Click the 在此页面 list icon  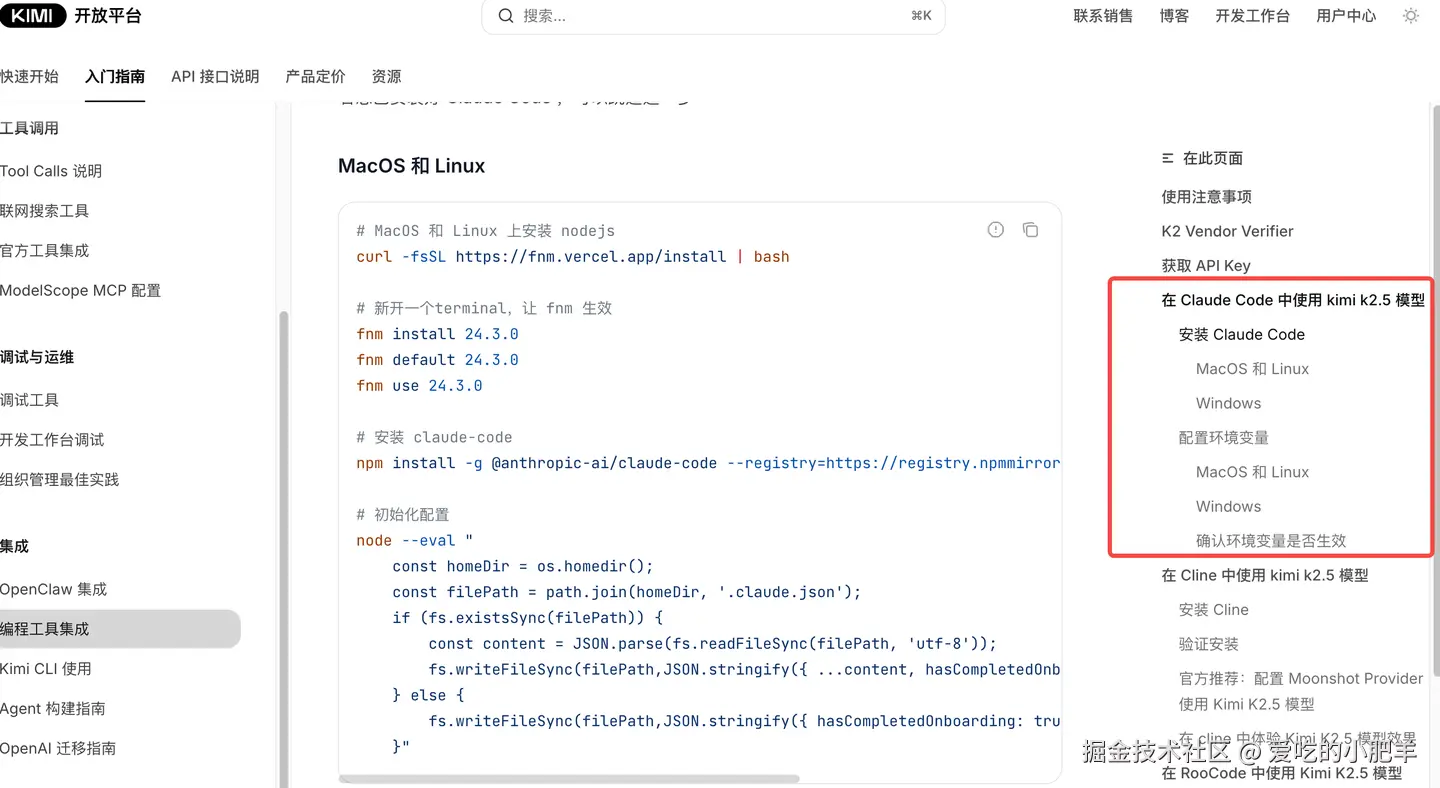pyautogui.click(x=1167, y=158)
